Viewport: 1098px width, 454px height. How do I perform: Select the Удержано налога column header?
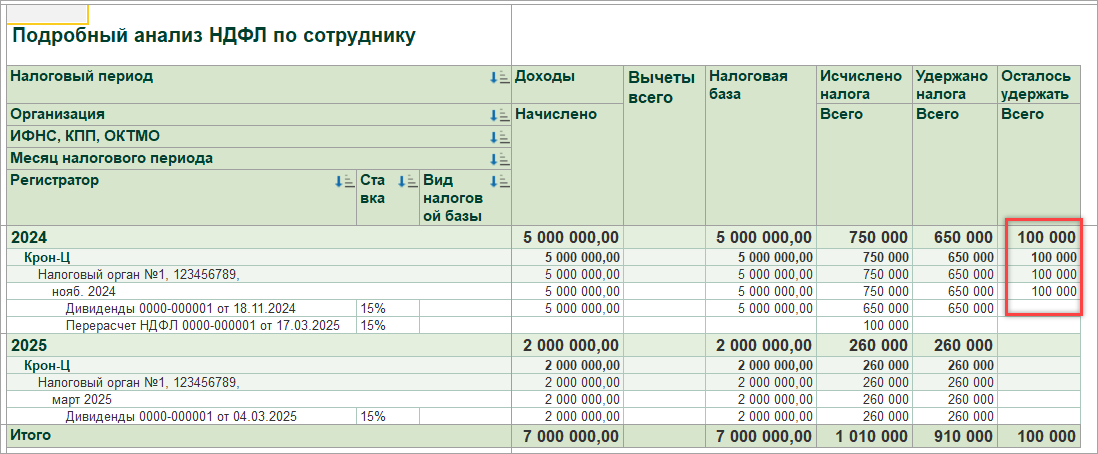tap(951, 85)
